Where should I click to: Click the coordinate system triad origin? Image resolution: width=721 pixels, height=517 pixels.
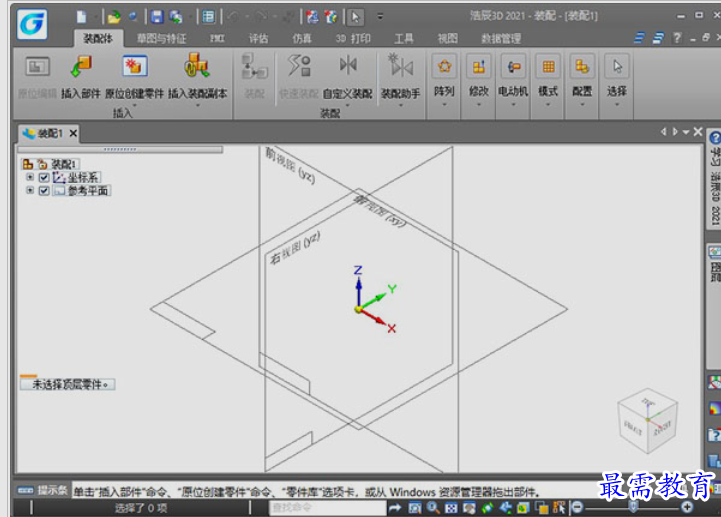358,310
